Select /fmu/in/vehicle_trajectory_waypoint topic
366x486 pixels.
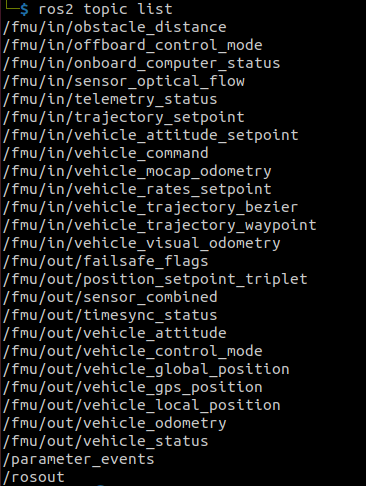click(x=160, y=225)
